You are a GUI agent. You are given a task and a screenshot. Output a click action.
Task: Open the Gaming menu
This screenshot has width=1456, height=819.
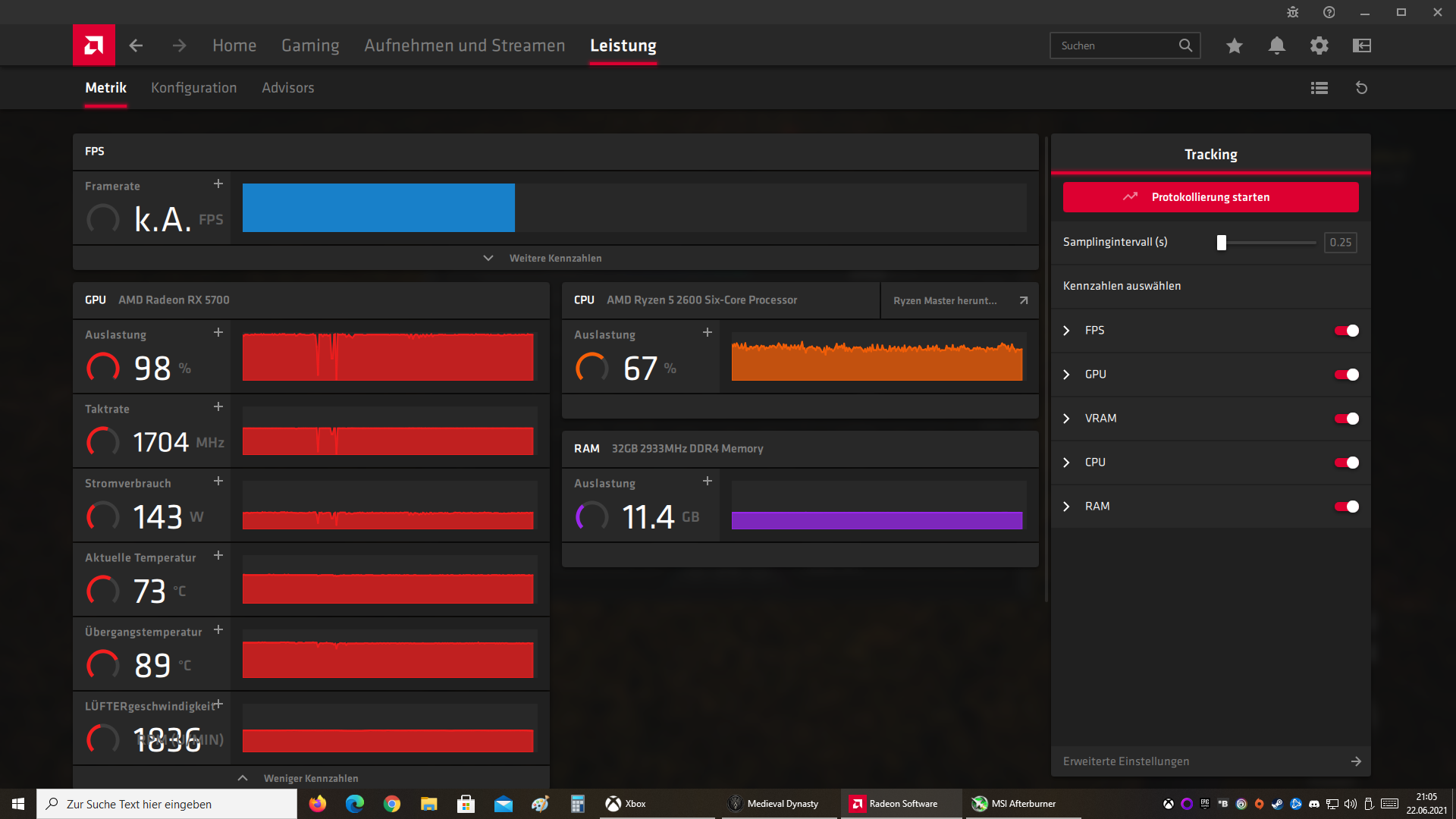point(310,45)
